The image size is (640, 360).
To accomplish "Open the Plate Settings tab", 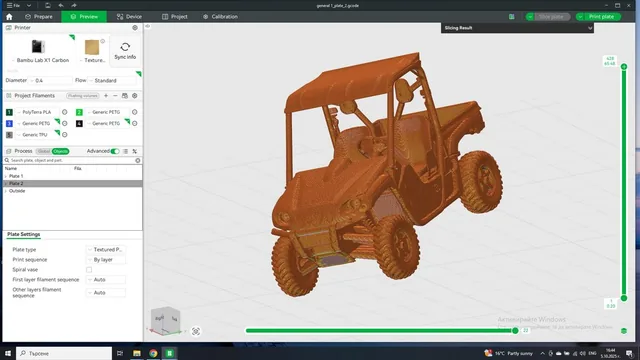I will click(24, 234).
